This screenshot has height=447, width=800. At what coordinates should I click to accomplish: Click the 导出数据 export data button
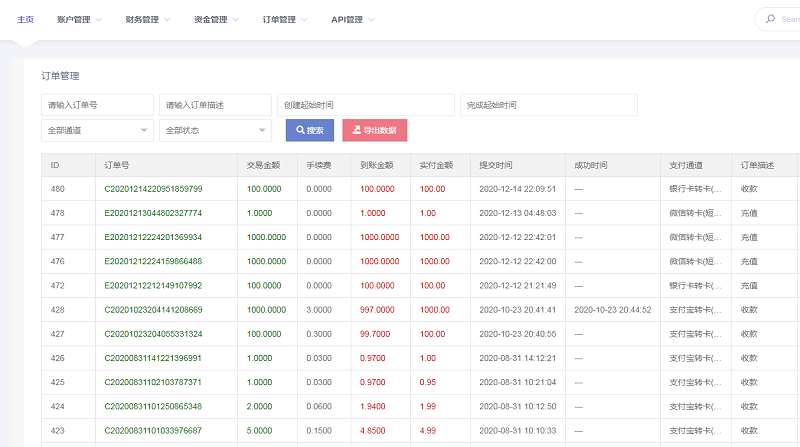(374, 130)
